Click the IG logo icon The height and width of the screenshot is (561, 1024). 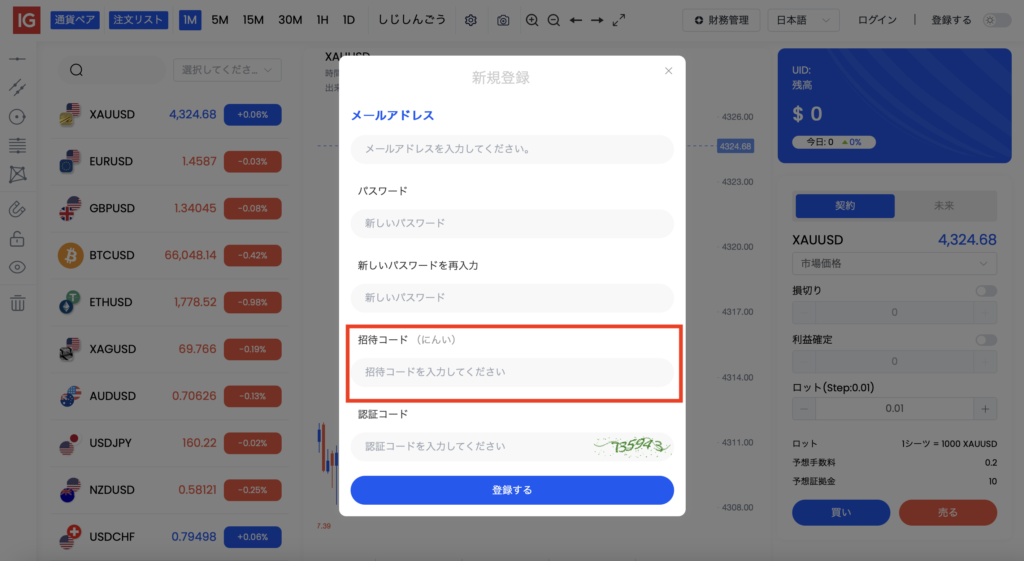click(26, 20)
